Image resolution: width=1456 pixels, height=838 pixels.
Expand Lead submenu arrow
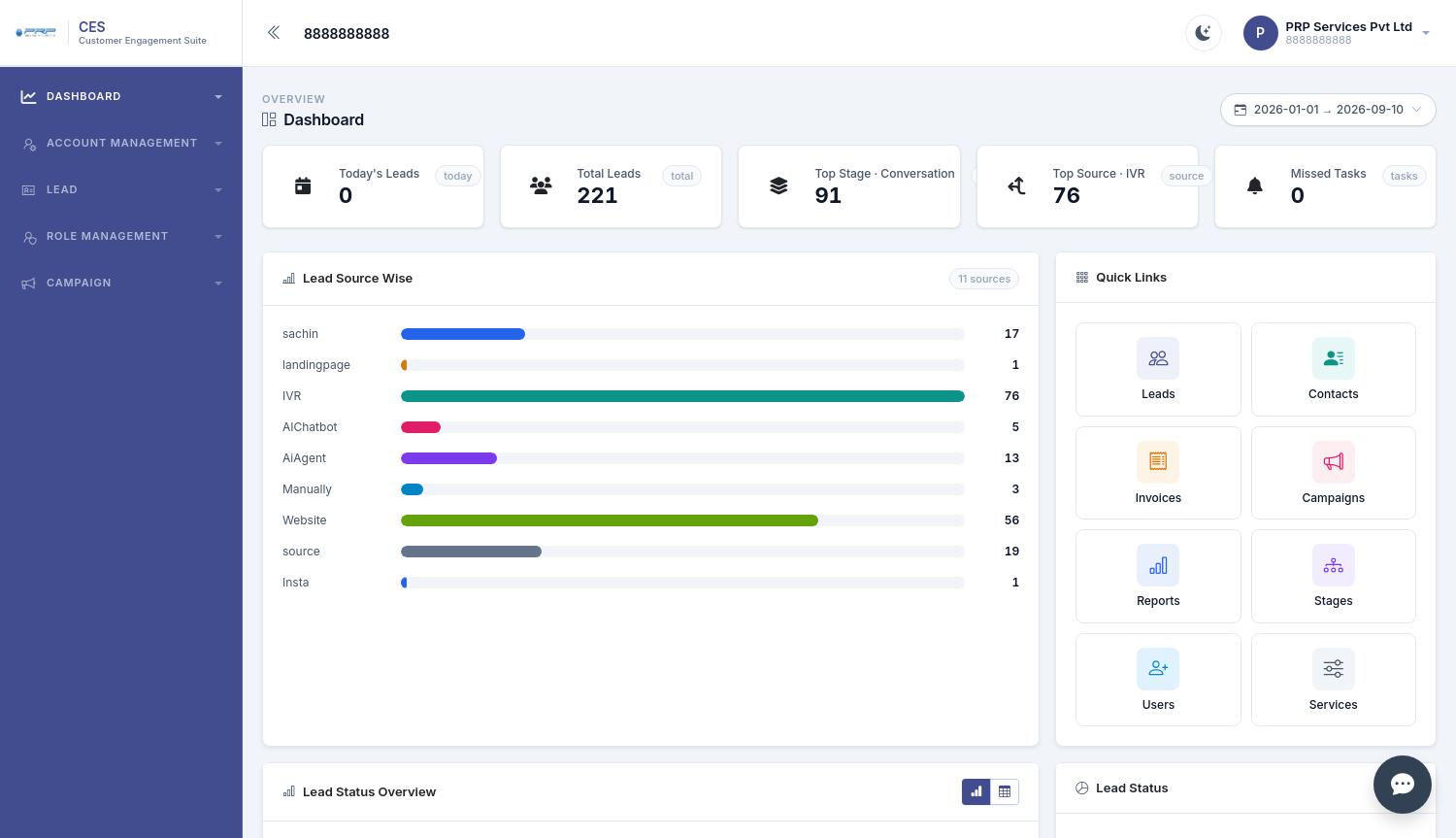(x=218, y=190)
